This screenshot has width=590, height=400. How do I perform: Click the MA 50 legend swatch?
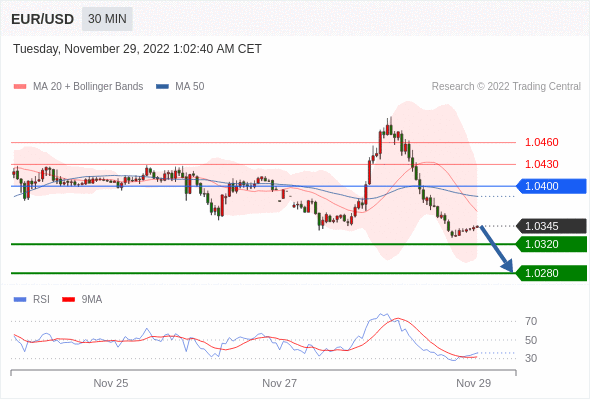point(162,87)
